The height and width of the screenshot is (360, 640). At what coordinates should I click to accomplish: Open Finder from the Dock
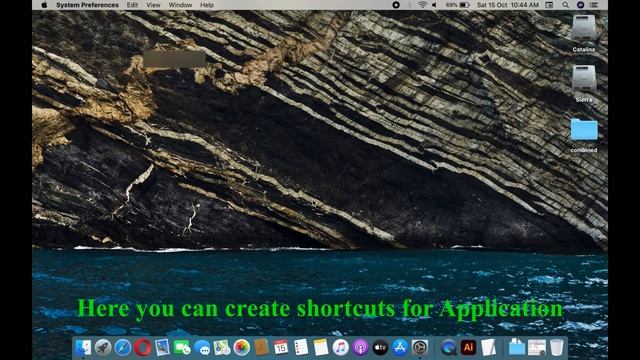click(83, 348)
